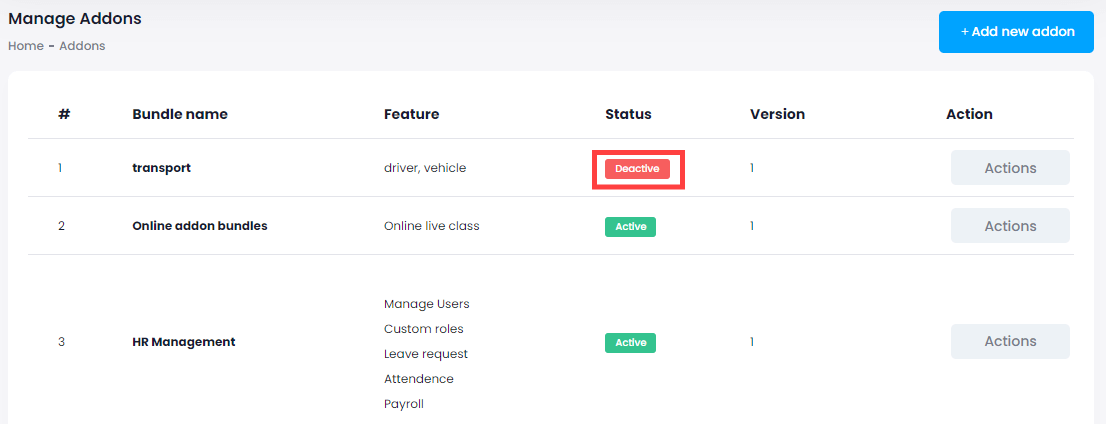Select the Addons breadcrumb item

click(82, 46)
